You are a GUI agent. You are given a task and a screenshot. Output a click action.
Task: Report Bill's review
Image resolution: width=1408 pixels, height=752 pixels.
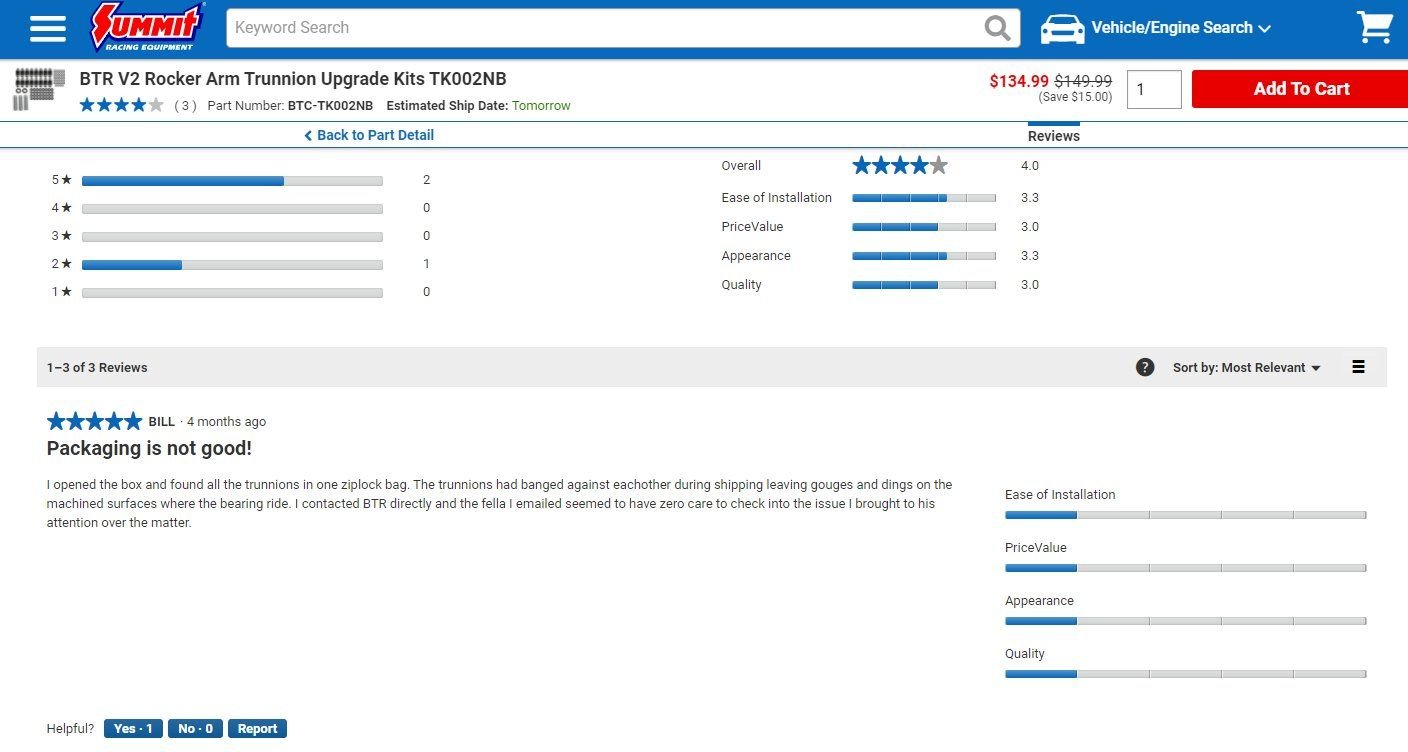coord(257,729)
